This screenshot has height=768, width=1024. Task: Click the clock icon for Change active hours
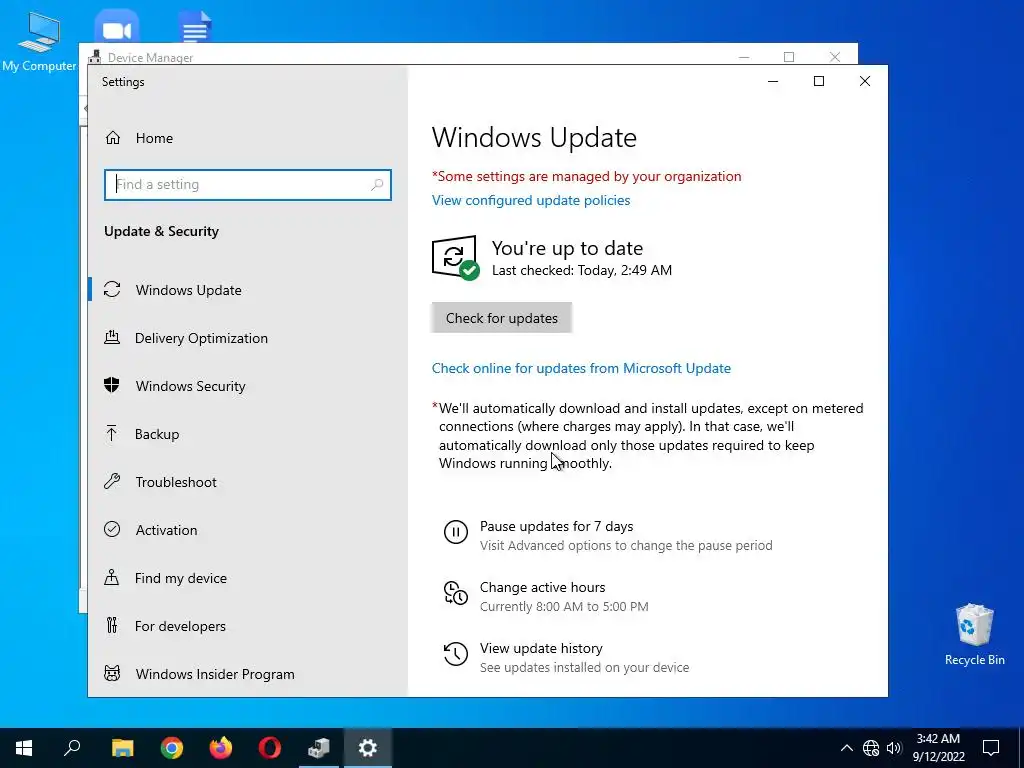(456, 593)
